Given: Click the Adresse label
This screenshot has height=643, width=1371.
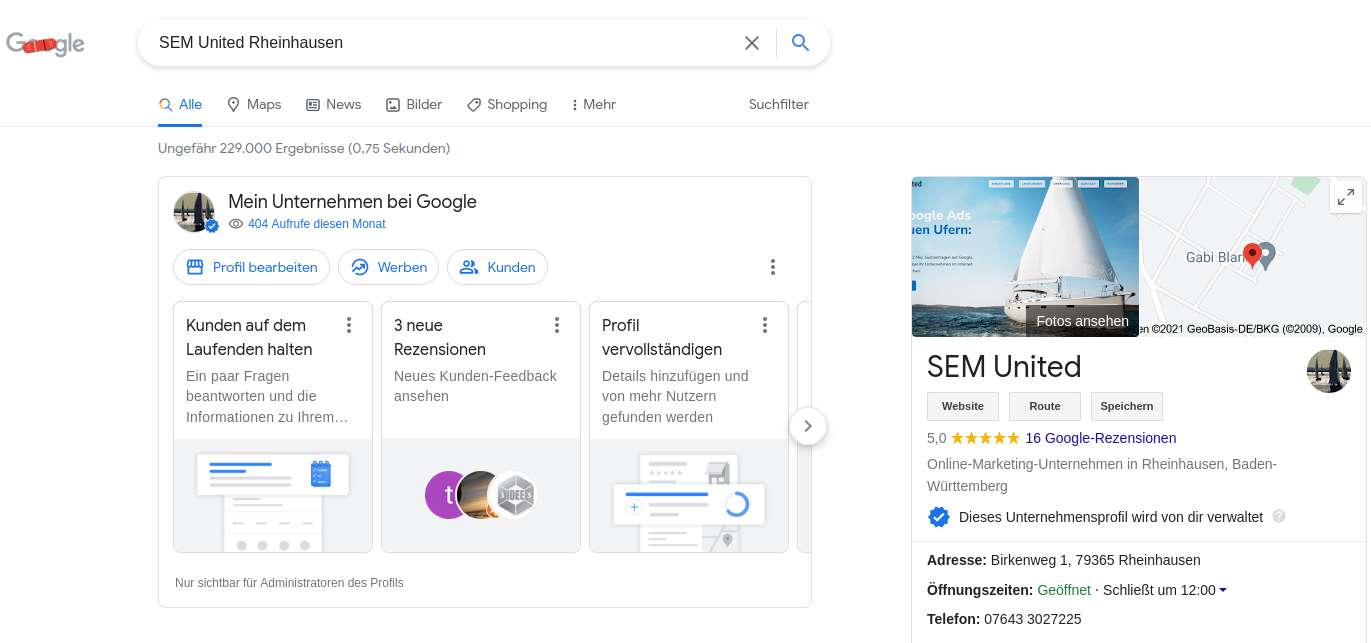Looking at the screenshot, I should [957, 560].
